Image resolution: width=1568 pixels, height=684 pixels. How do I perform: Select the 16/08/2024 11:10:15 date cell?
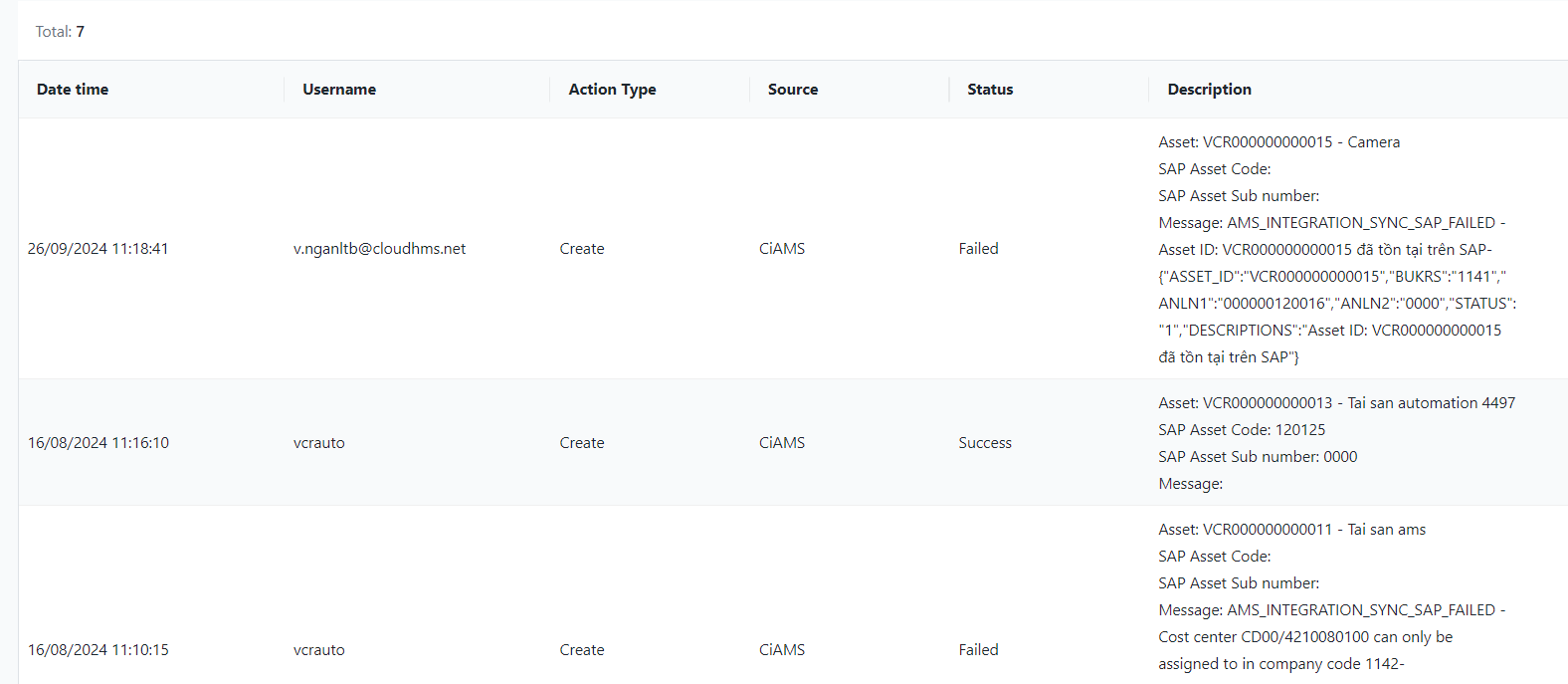[x=98, y=650]
